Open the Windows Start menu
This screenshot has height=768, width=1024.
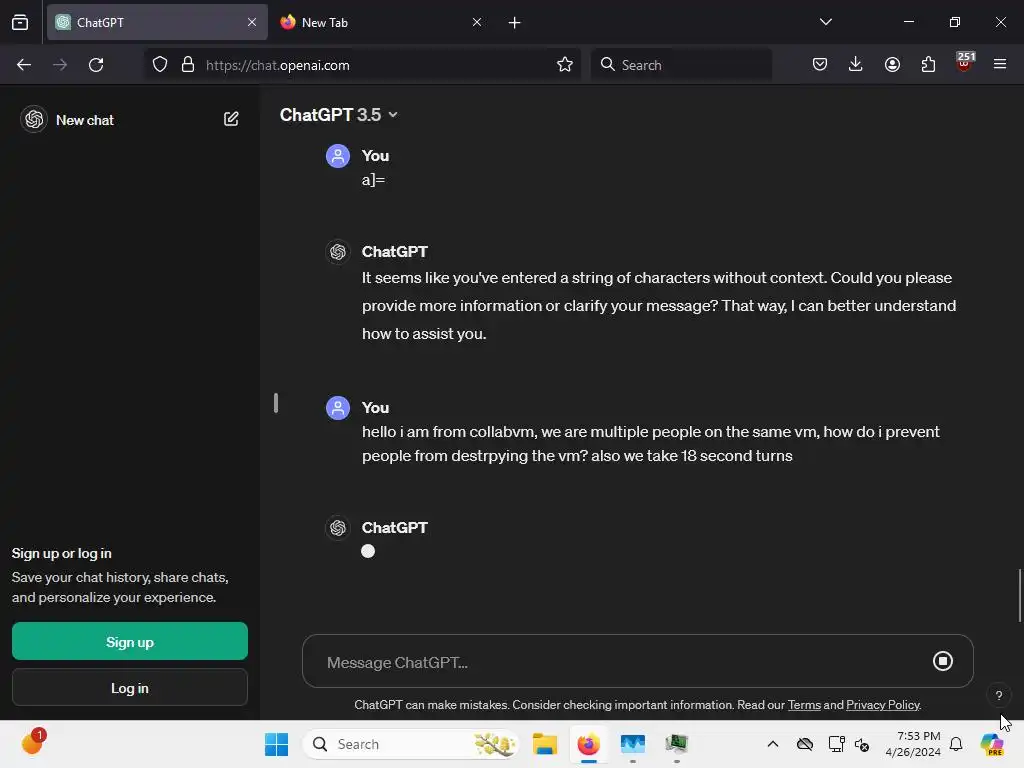(x=277, y=744)
